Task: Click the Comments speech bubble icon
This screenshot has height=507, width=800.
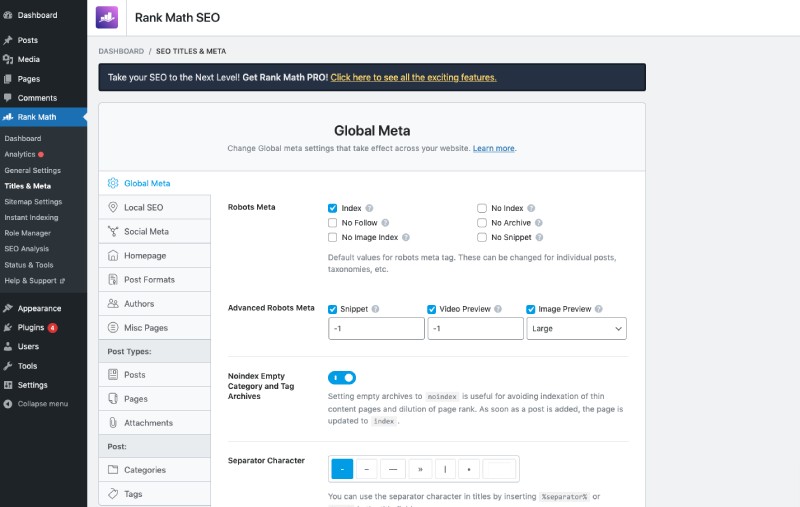Action: point(8,97)
